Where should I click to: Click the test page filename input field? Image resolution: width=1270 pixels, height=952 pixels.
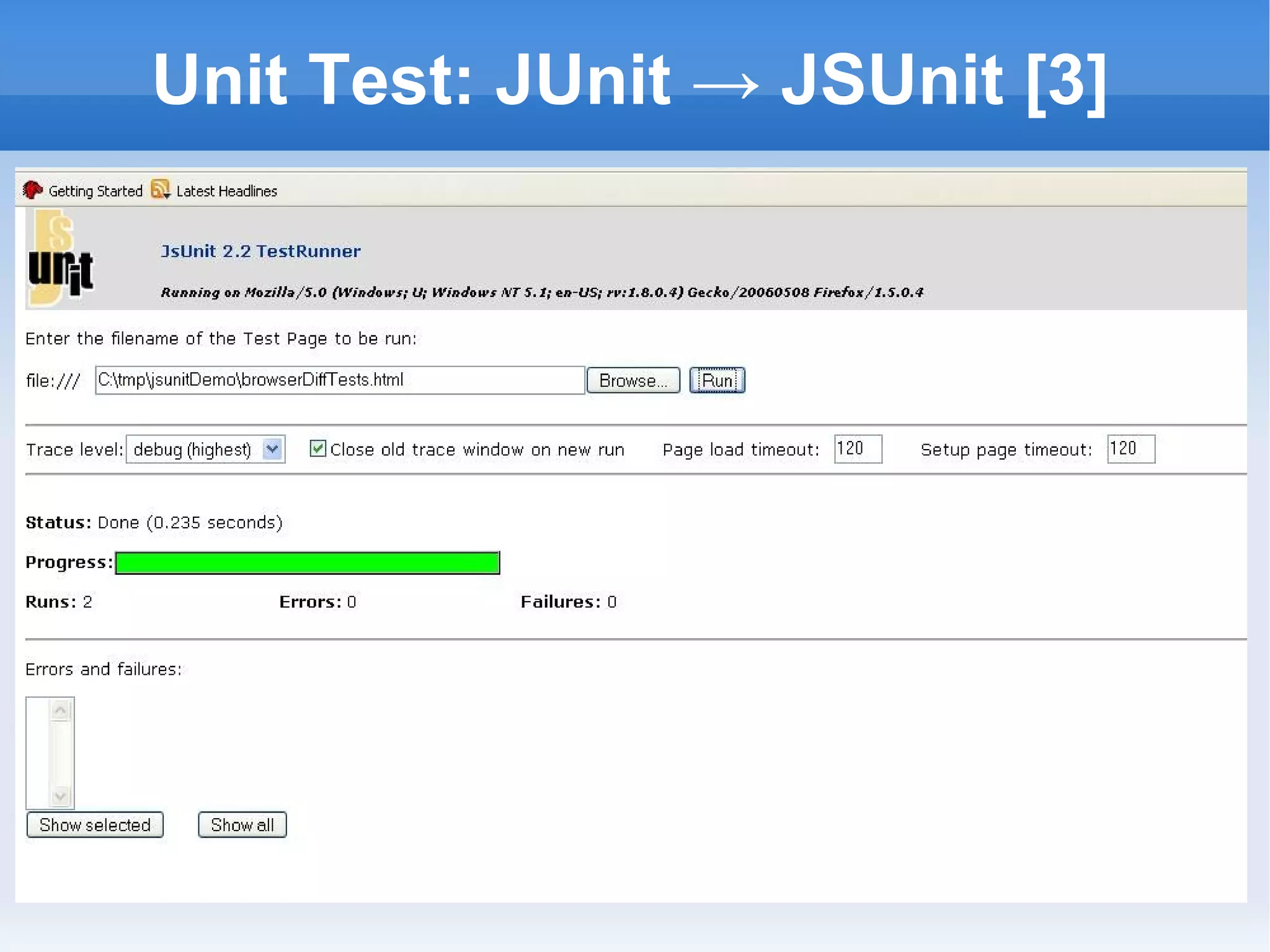[x=340, y=380]
